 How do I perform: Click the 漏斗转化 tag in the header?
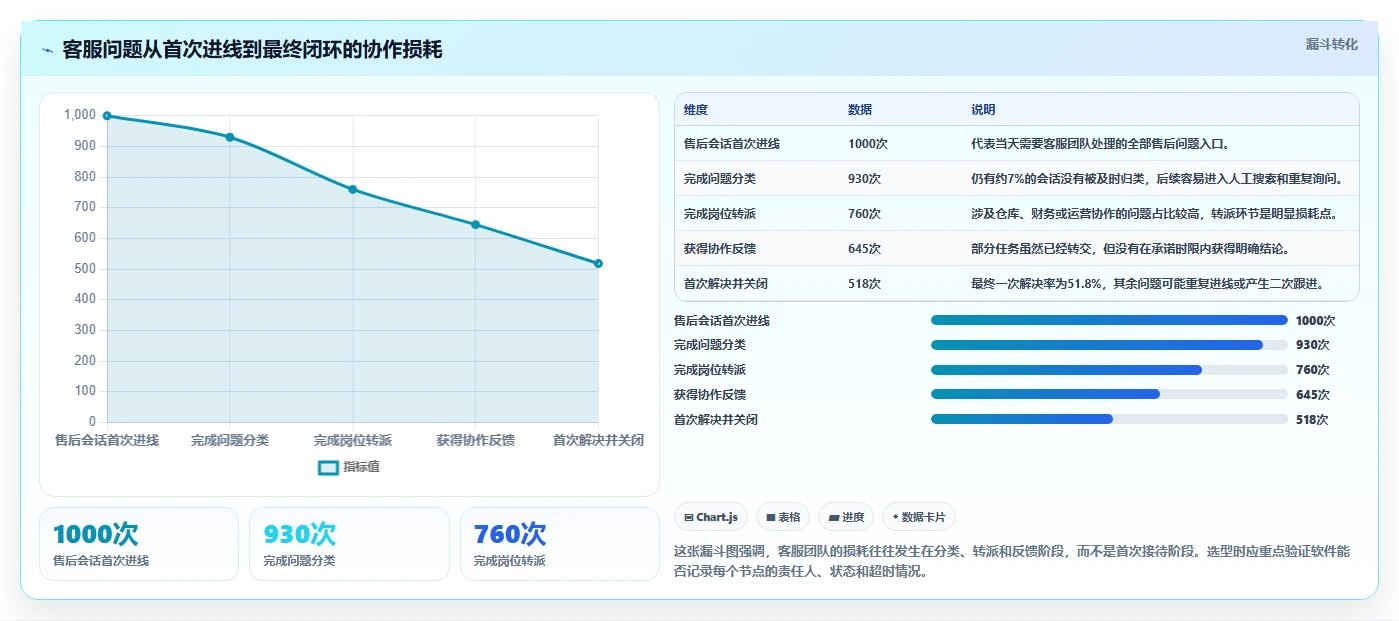1331,44
